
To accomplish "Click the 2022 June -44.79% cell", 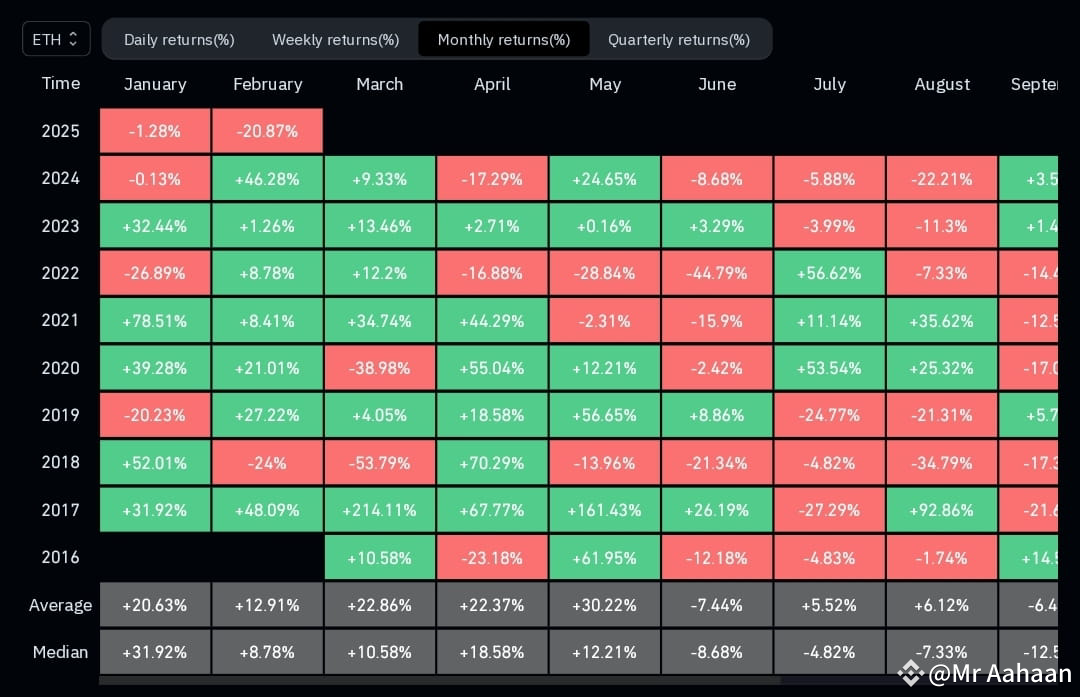I will [717, 273].
